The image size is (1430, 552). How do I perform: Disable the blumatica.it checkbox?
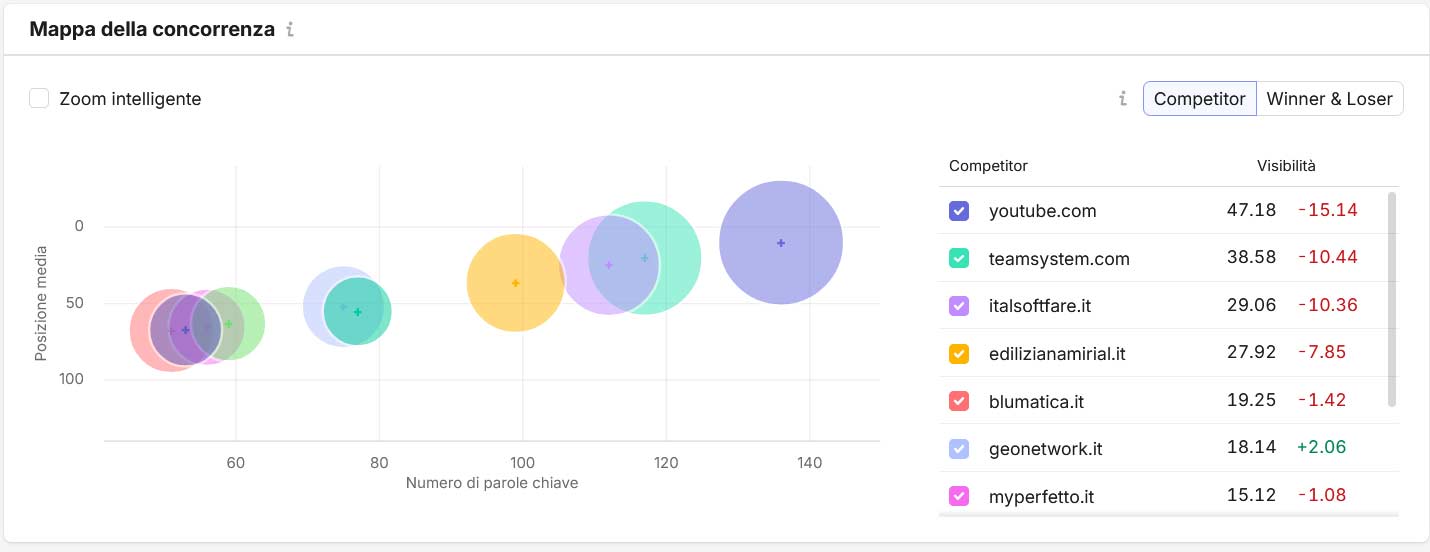pyautogui.click(x=958, y=402)
